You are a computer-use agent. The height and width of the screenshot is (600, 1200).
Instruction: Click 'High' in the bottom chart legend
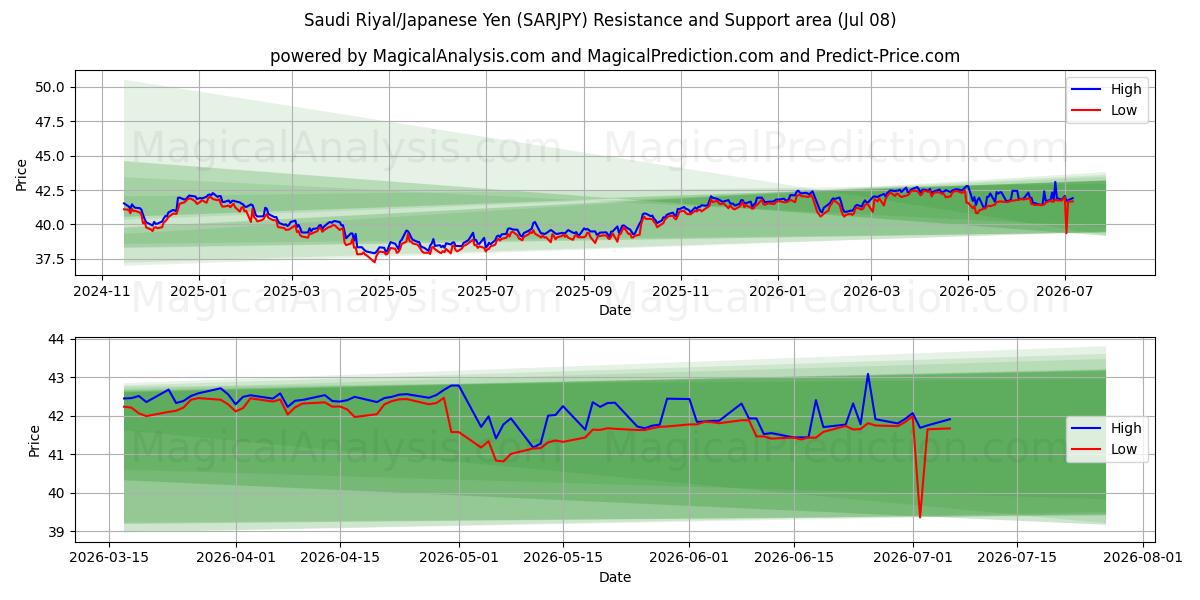(x=1125, y=429)
